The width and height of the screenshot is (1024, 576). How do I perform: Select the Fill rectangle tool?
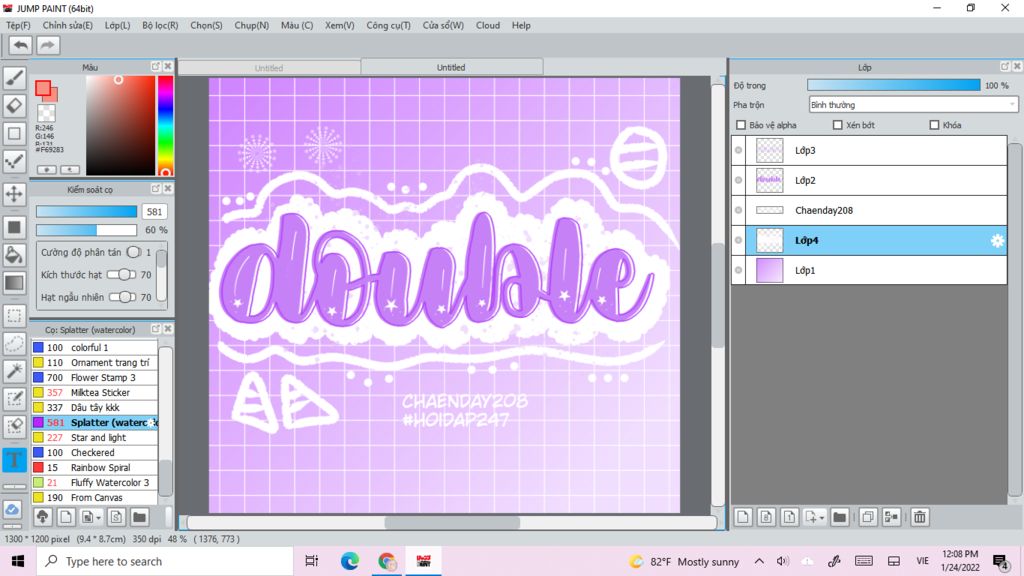[14, 227]
